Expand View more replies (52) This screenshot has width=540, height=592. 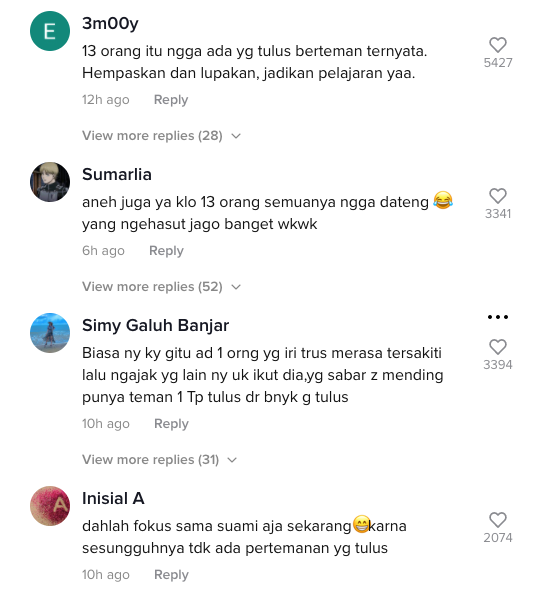(x=161, y=287)
